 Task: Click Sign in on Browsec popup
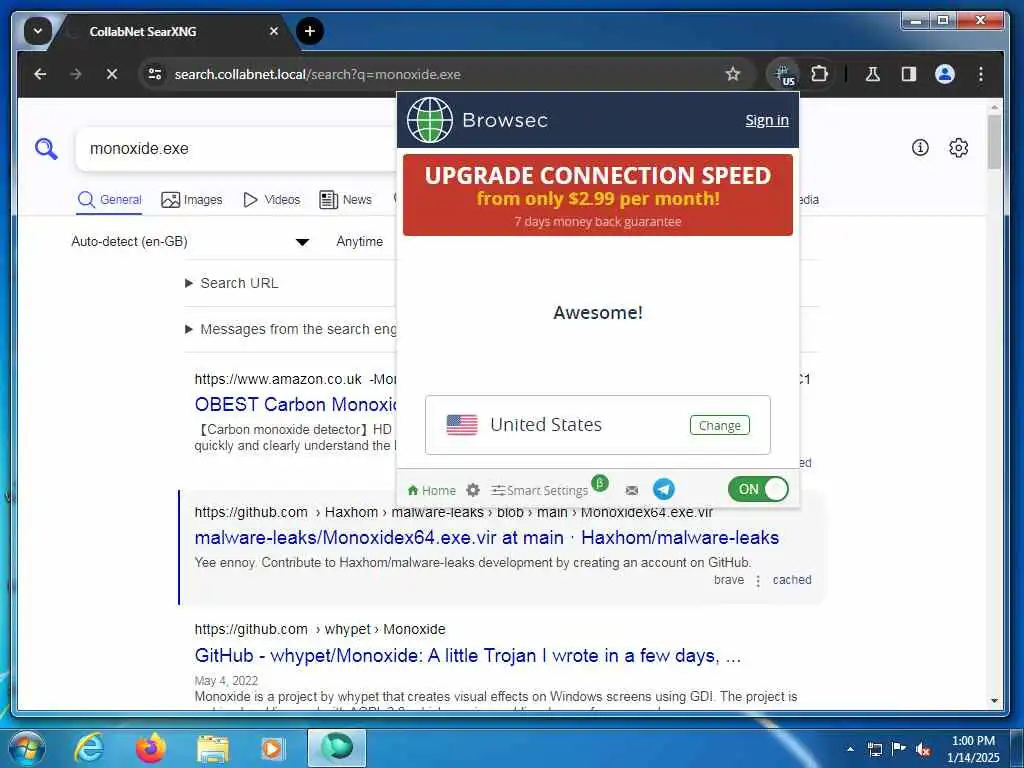click(x=767, y=120)
